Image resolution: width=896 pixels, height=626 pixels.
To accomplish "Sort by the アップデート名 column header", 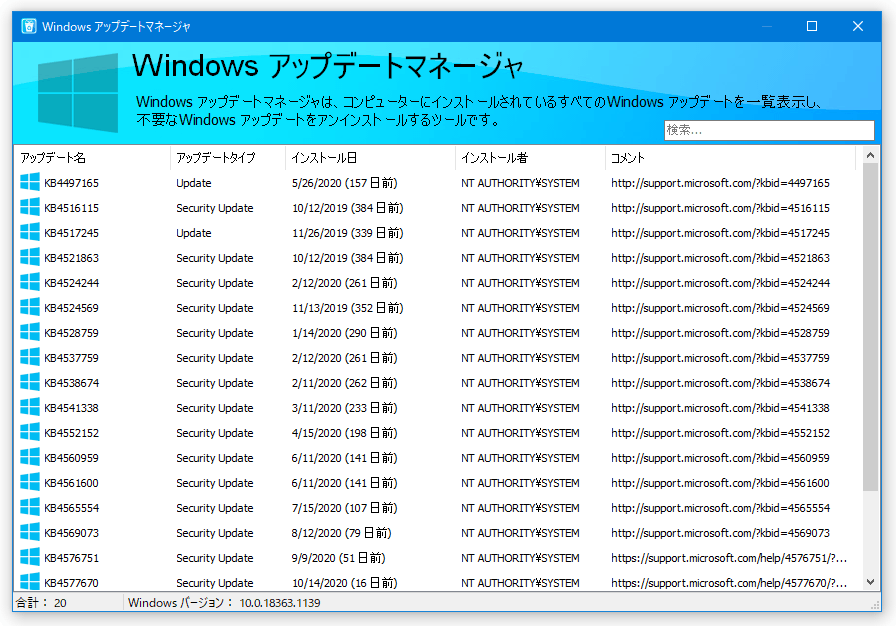I will [x=92, y=158].
